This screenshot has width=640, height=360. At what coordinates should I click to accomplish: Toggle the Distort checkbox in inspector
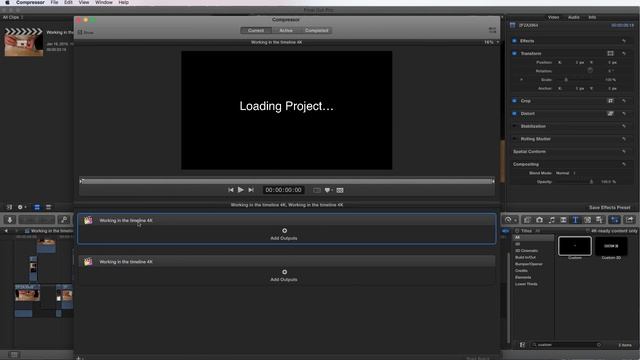tap(514, 113)
